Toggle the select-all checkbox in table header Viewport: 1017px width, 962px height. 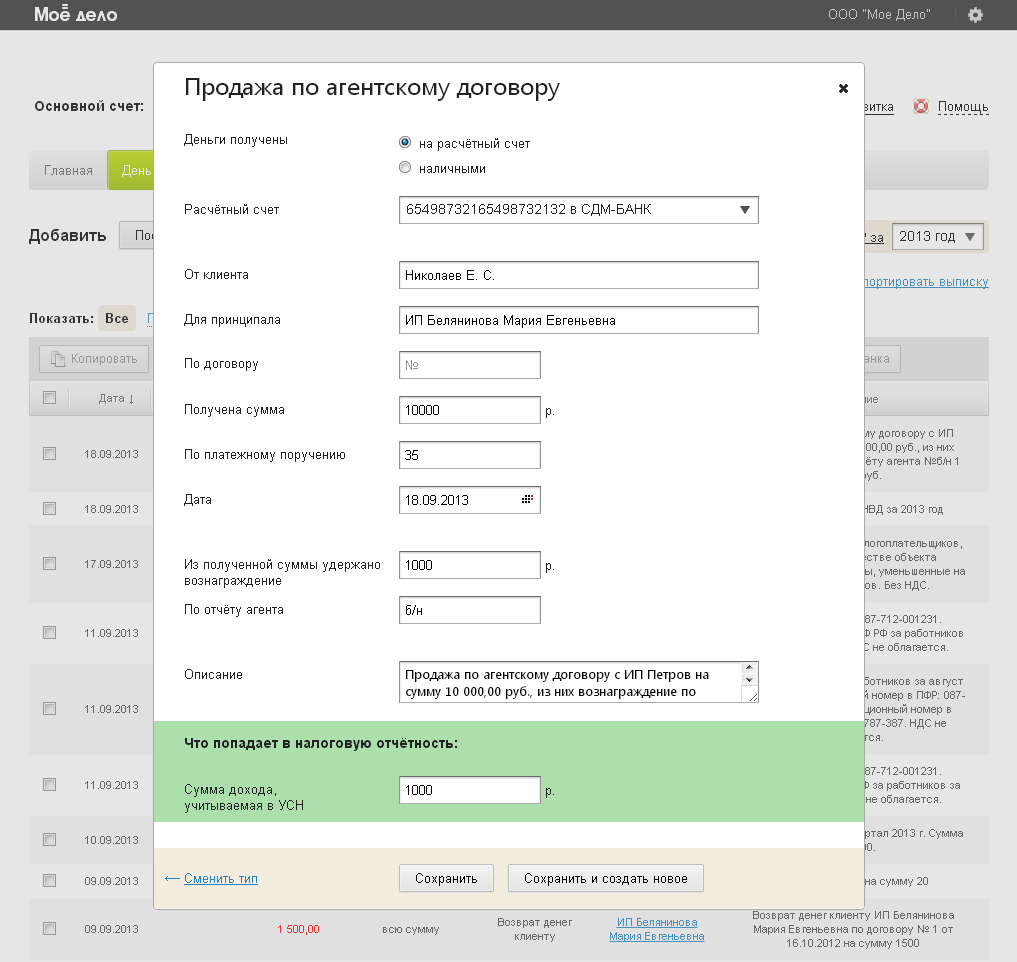(x=49, y=398)
